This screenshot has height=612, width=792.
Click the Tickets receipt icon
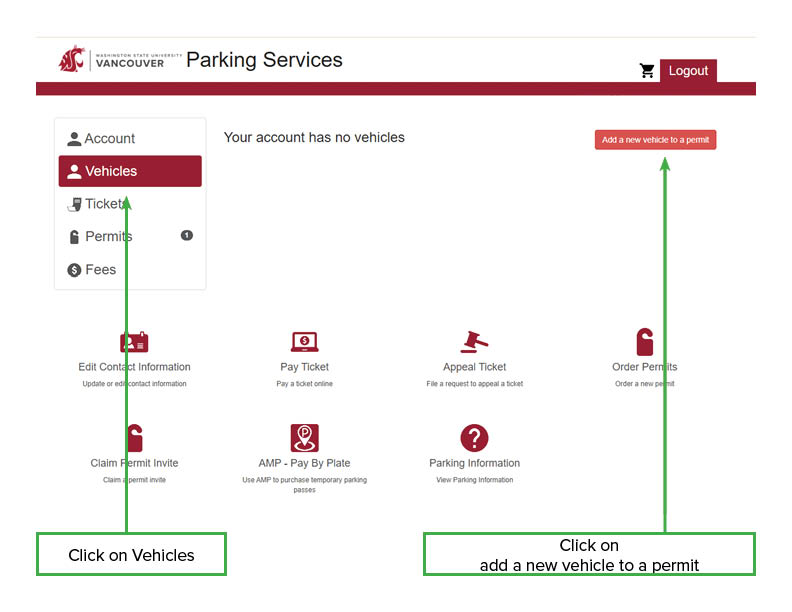point(74,205)
